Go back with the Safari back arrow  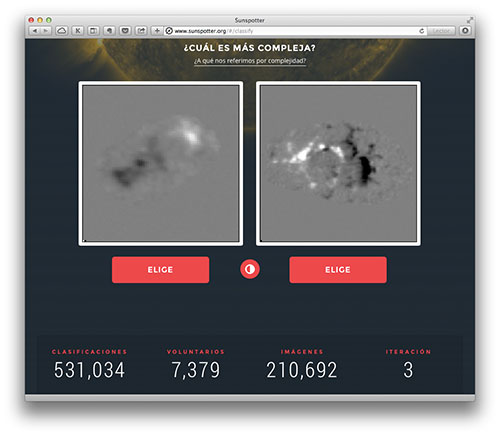coord(34,31)
